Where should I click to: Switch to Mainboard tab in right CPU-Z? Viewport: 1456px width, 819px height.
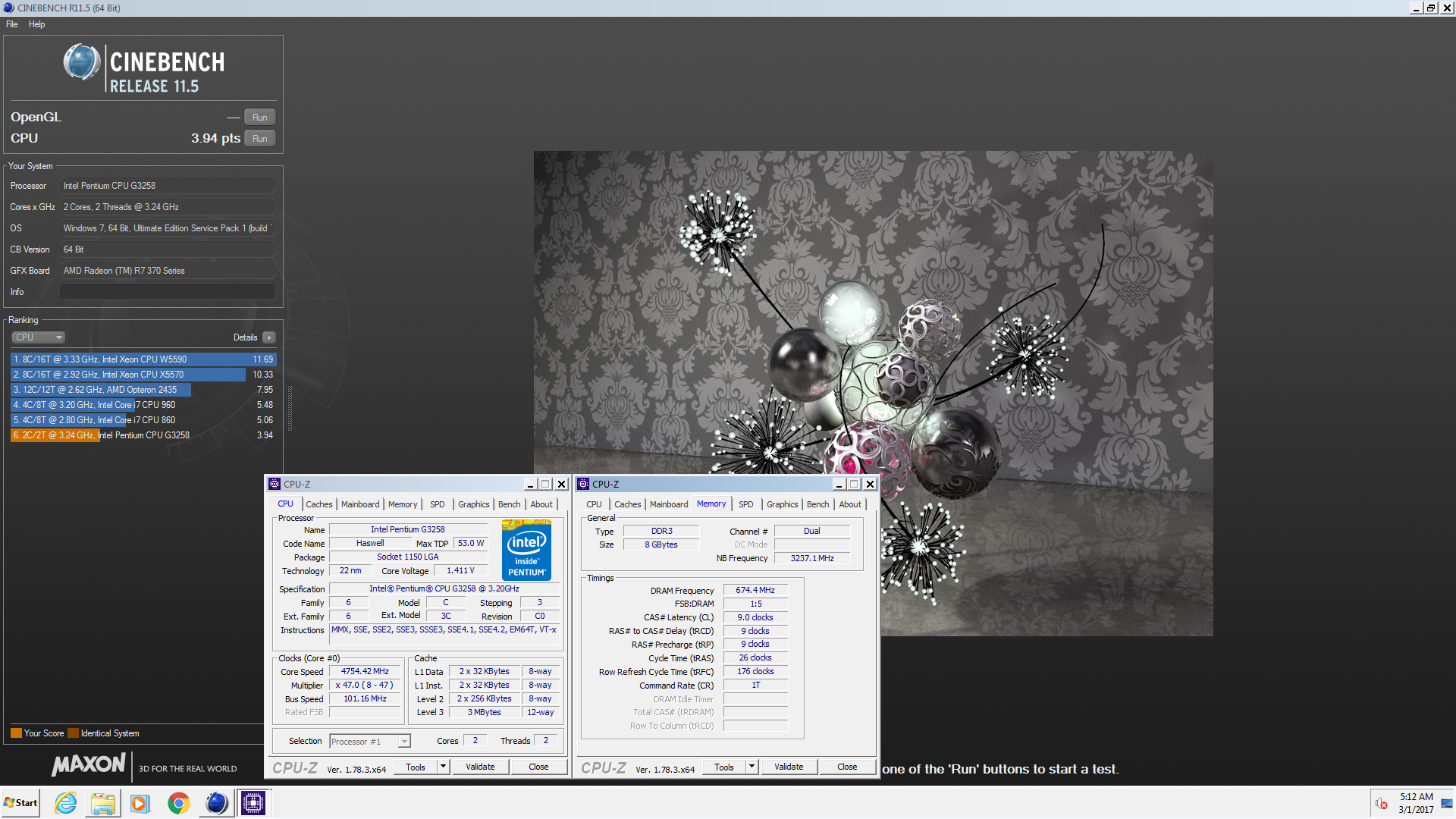669,504
